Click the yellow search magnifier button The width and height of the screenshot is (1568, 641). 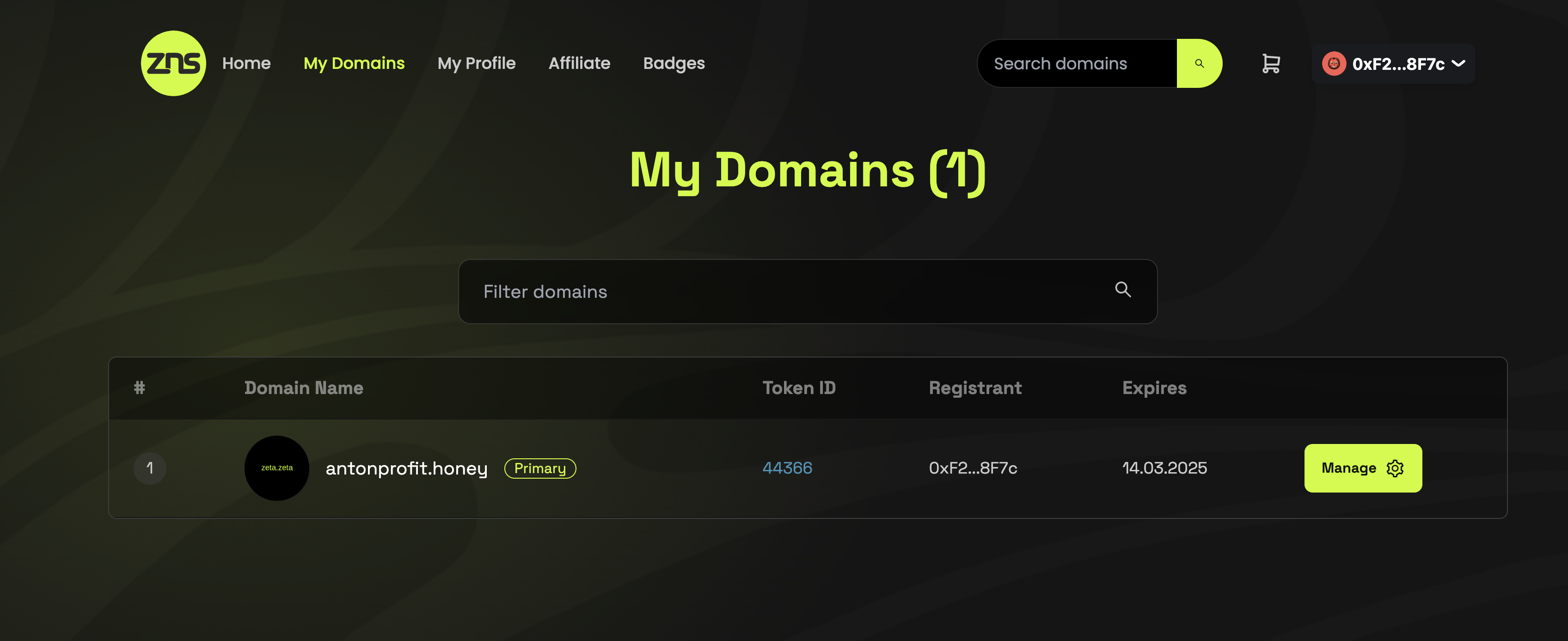(1199, 63)
